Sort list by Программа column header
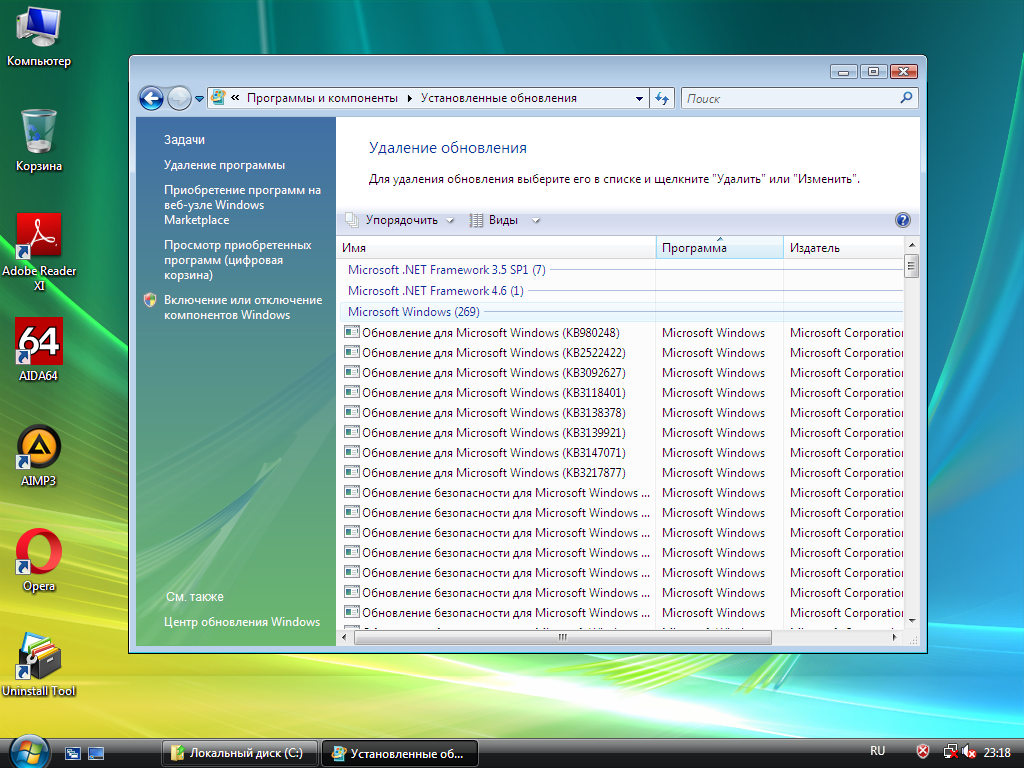This screenshot has height=768, width=1024. (719, 248)
